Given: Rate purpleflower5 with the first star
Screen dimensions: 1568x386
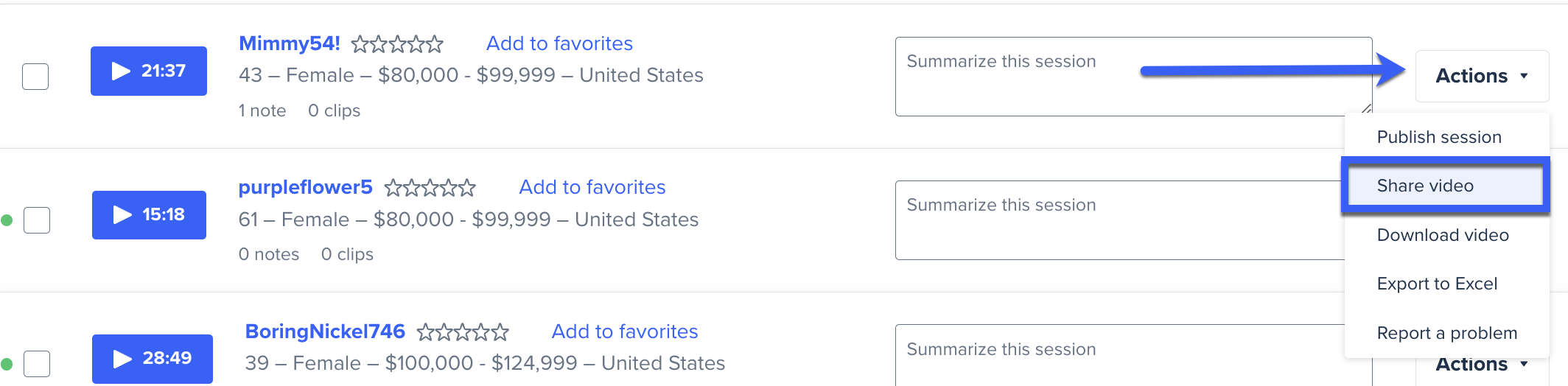Looking at the screenshot, I should 393,188.
